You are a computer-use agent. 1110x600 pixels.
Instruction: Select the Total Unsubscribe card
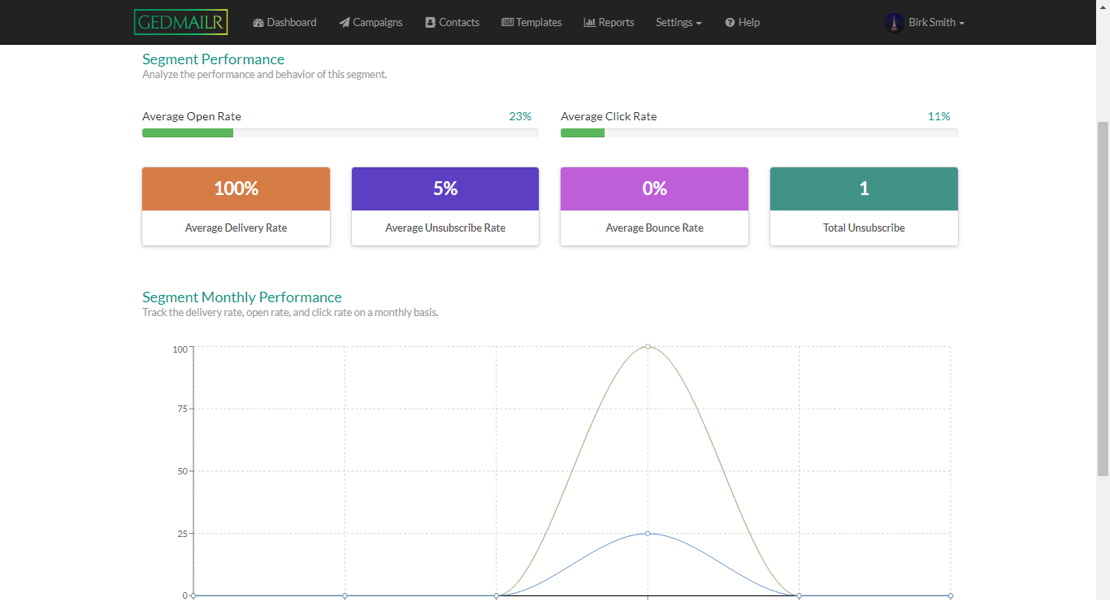863,206
